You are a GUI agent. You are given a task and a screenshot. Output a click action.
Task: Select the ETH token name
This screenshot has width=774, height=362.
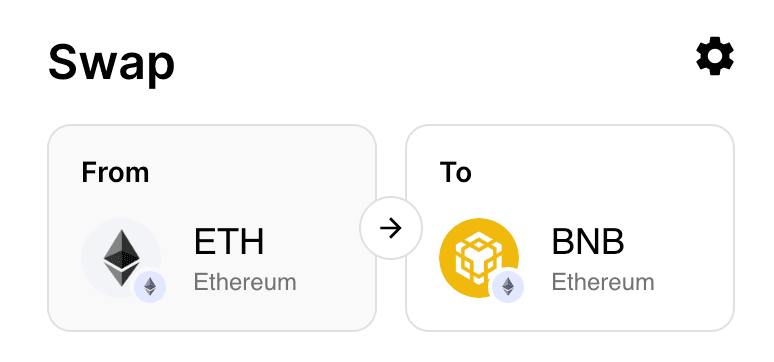click(x=229, y=242)
